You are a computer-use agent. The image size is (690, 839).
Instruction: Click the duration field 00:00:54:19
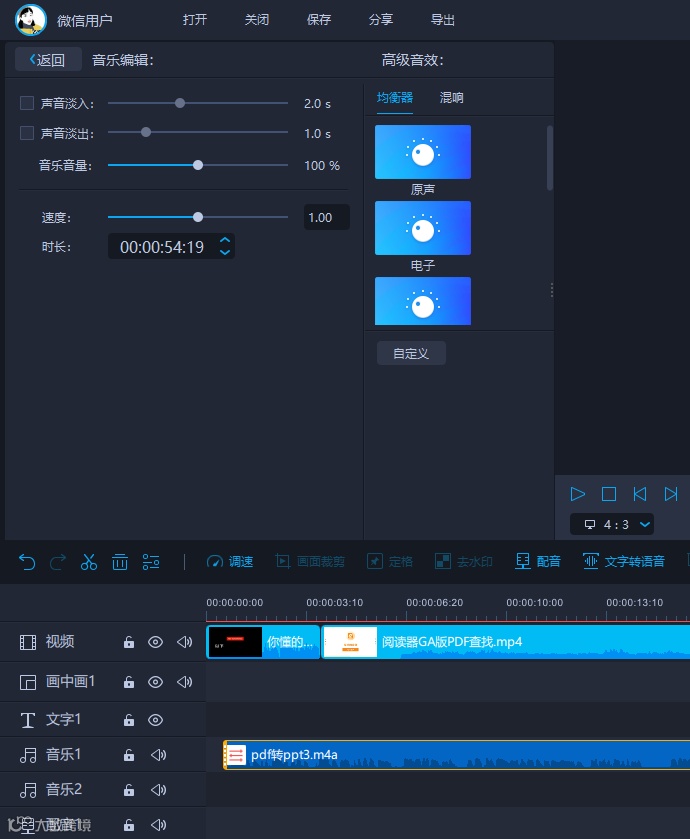click(162, 247)
